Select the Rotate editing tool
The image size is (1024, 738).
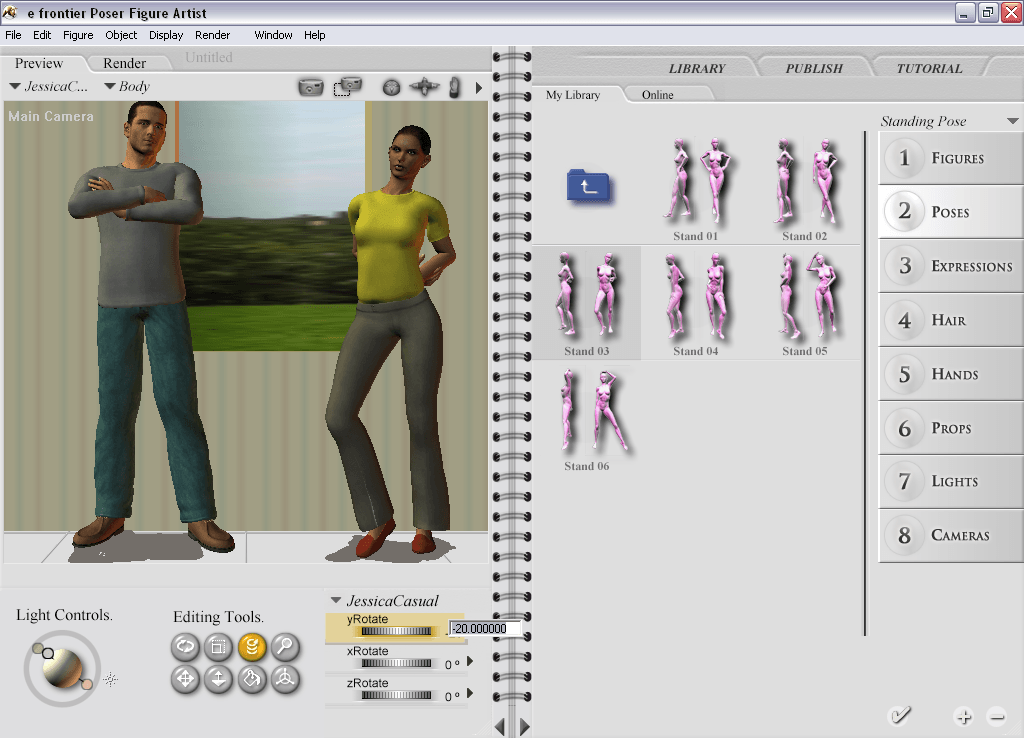click(185, 647)
